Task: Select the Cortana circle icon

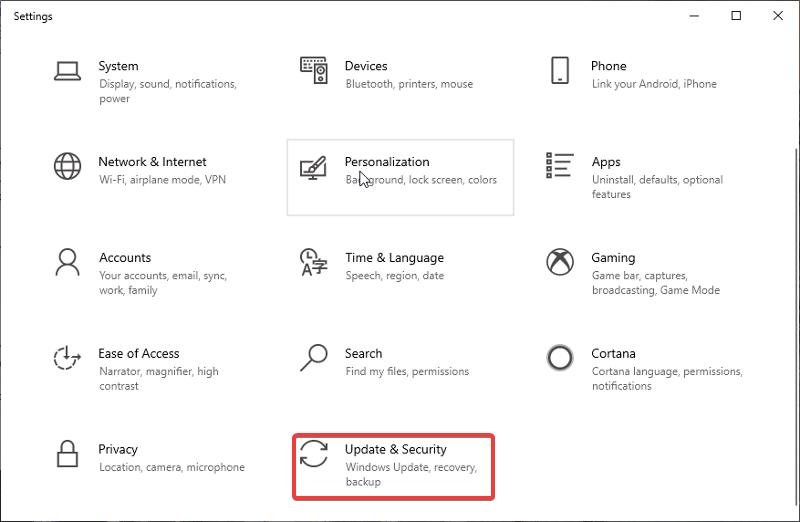Action: (560, 357)
